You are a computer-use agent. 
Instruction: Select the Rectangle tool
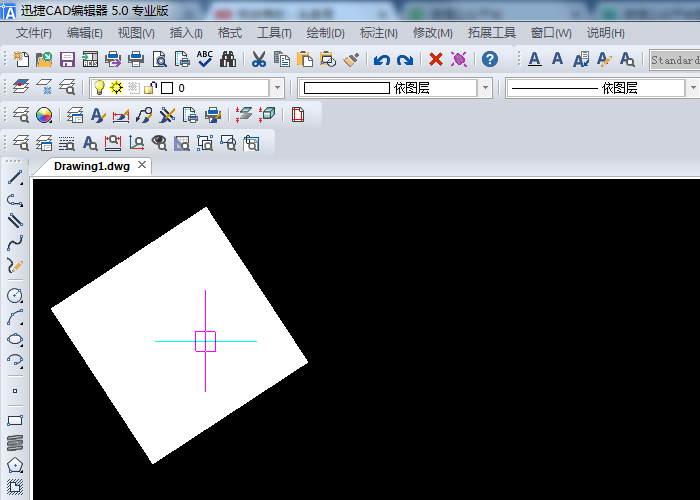[x=15, y=421]
